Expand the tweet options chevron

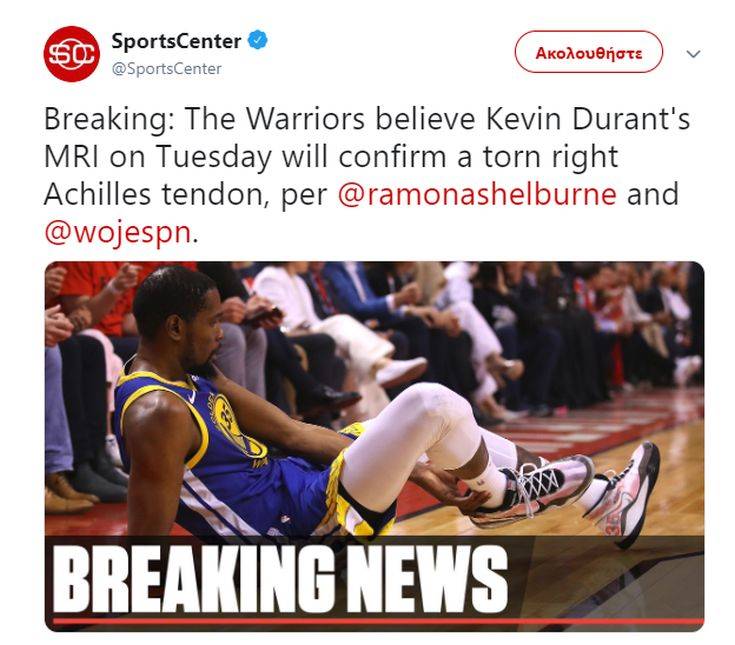coord(693,53)
